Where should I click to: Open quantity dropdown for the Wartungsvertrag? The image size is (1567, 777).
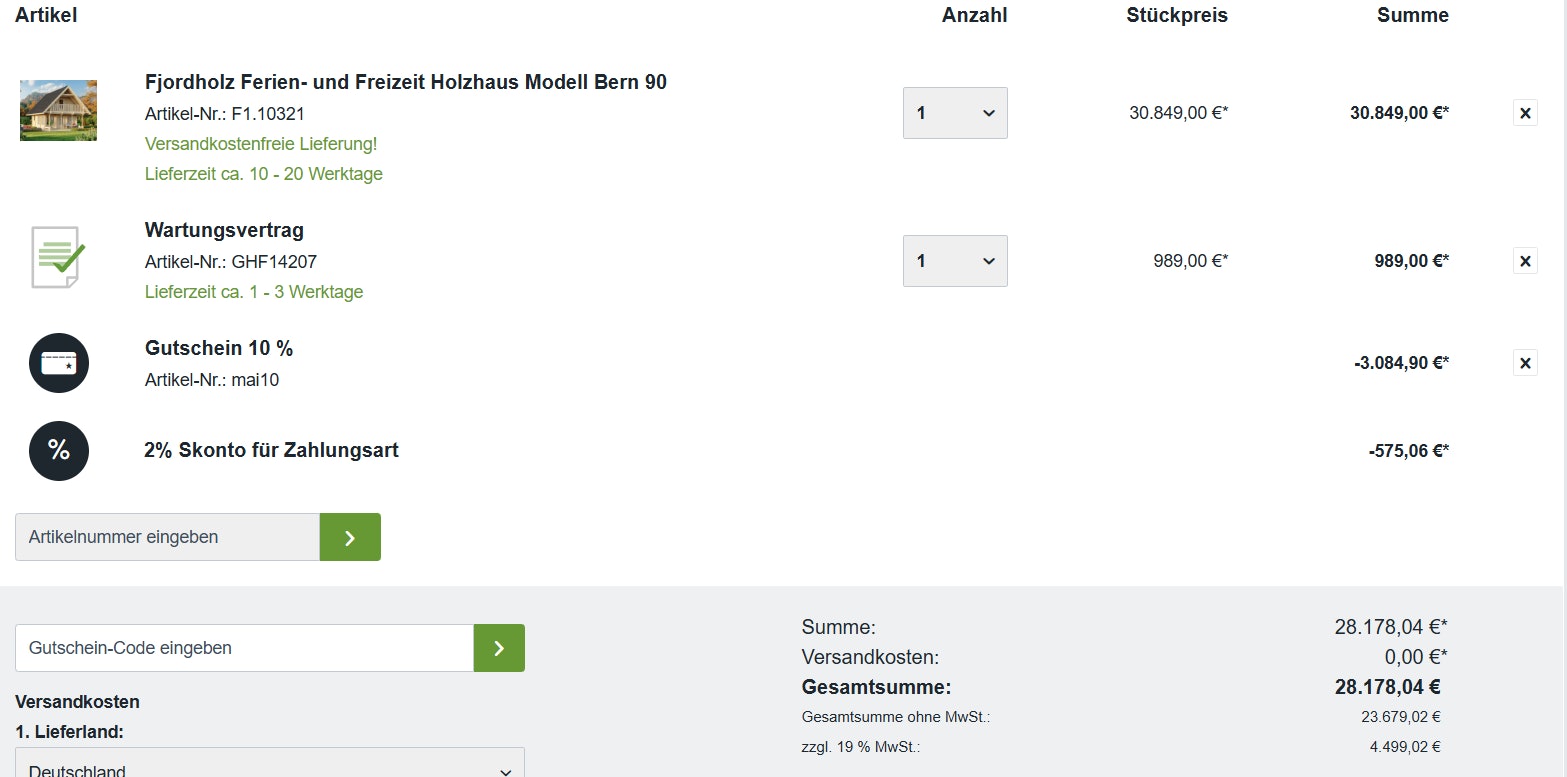pos(955,261)
